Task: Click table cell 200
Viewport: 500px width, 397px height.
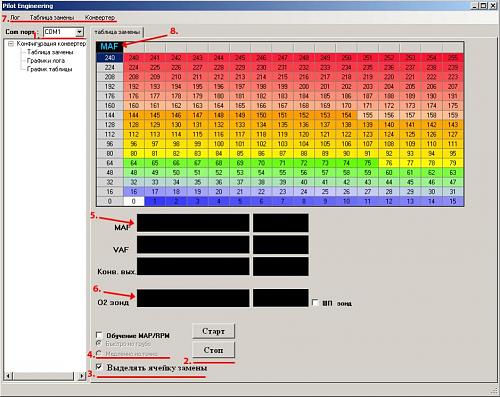Action: (x=304, y=86)
